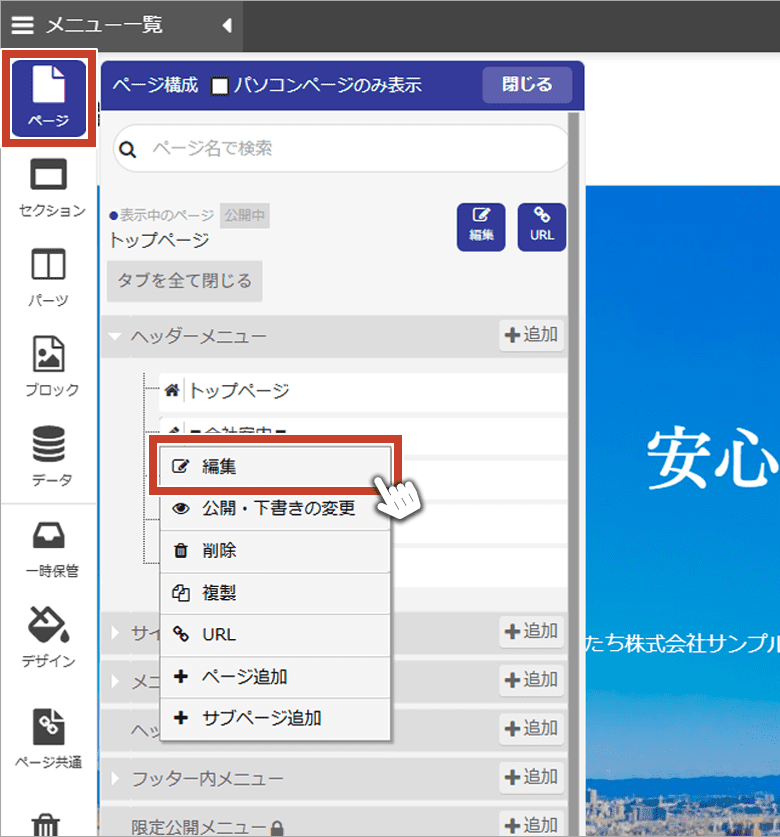Click the 限定公開メニュー section label
Viewport: 780px width, 837px height.
point(199,827)
